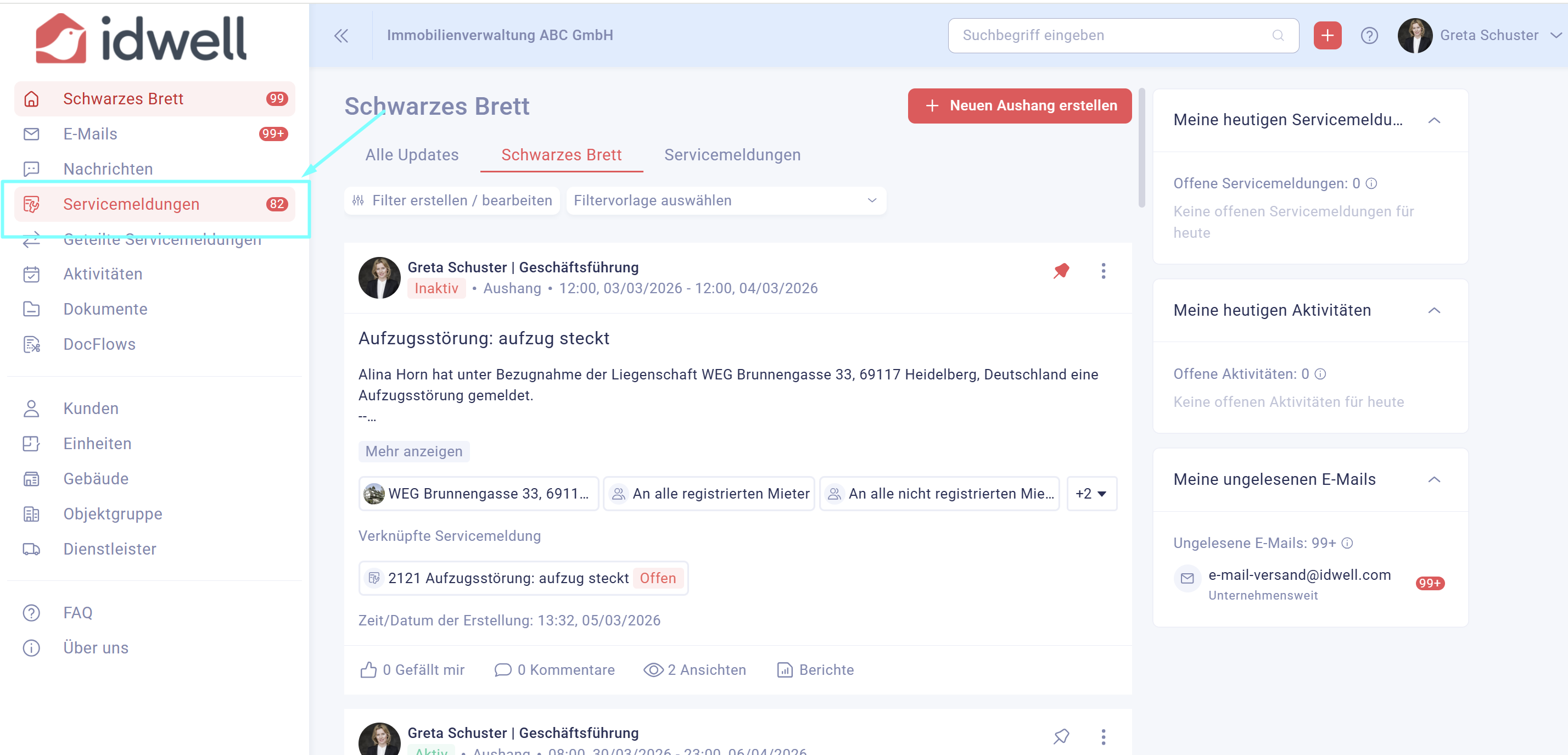Switch to Alle Updates tab
The width and height of the screenshot is (1568, 755).
click(x=411, y=155)
